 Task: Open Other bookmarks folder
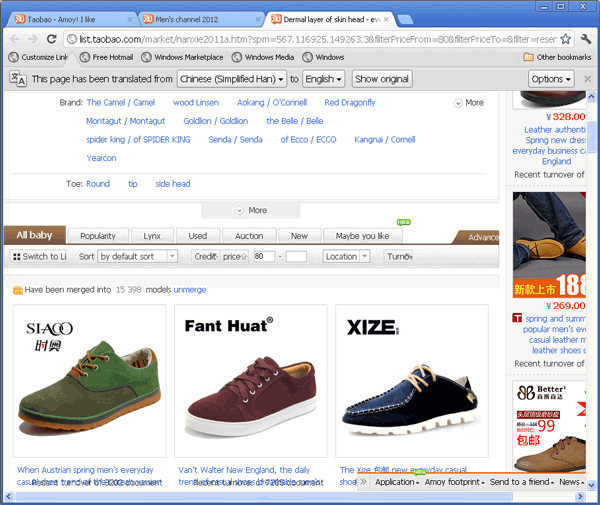tap(558, 57)
